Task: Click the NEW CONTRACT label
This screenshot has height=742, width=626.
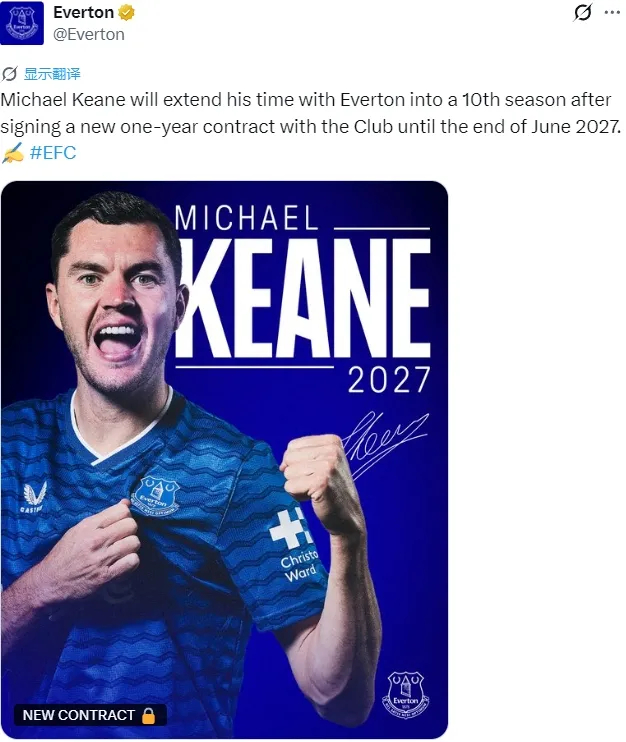Action: (78, 715)
